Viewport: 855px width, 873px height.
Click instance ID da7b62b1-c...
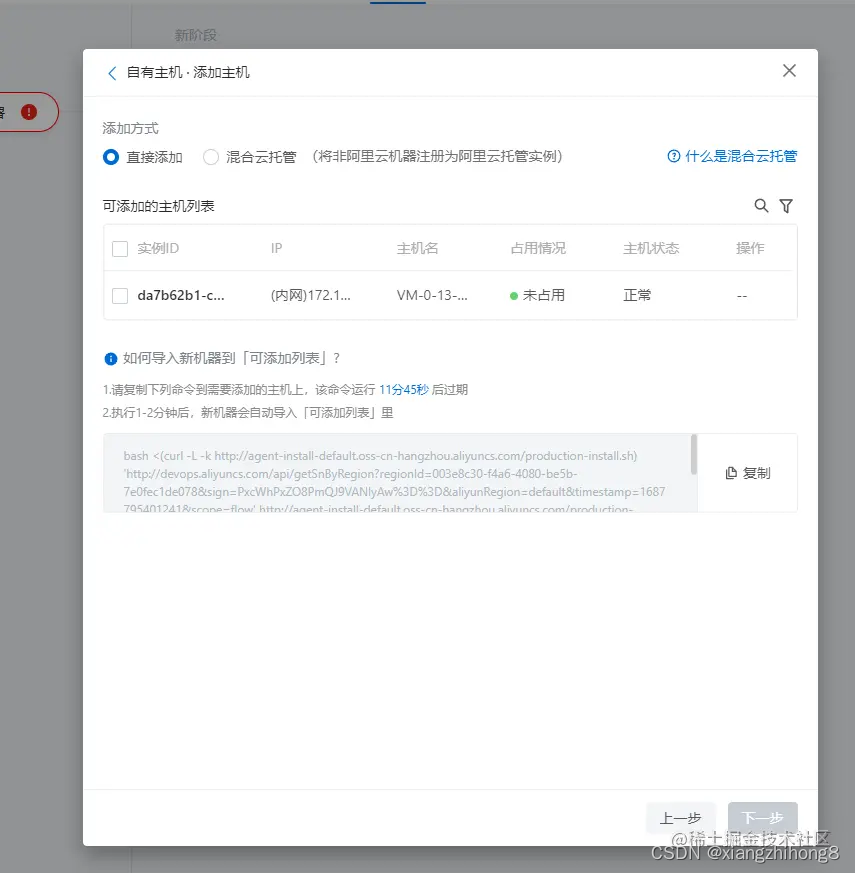click(x=181, y=296)
